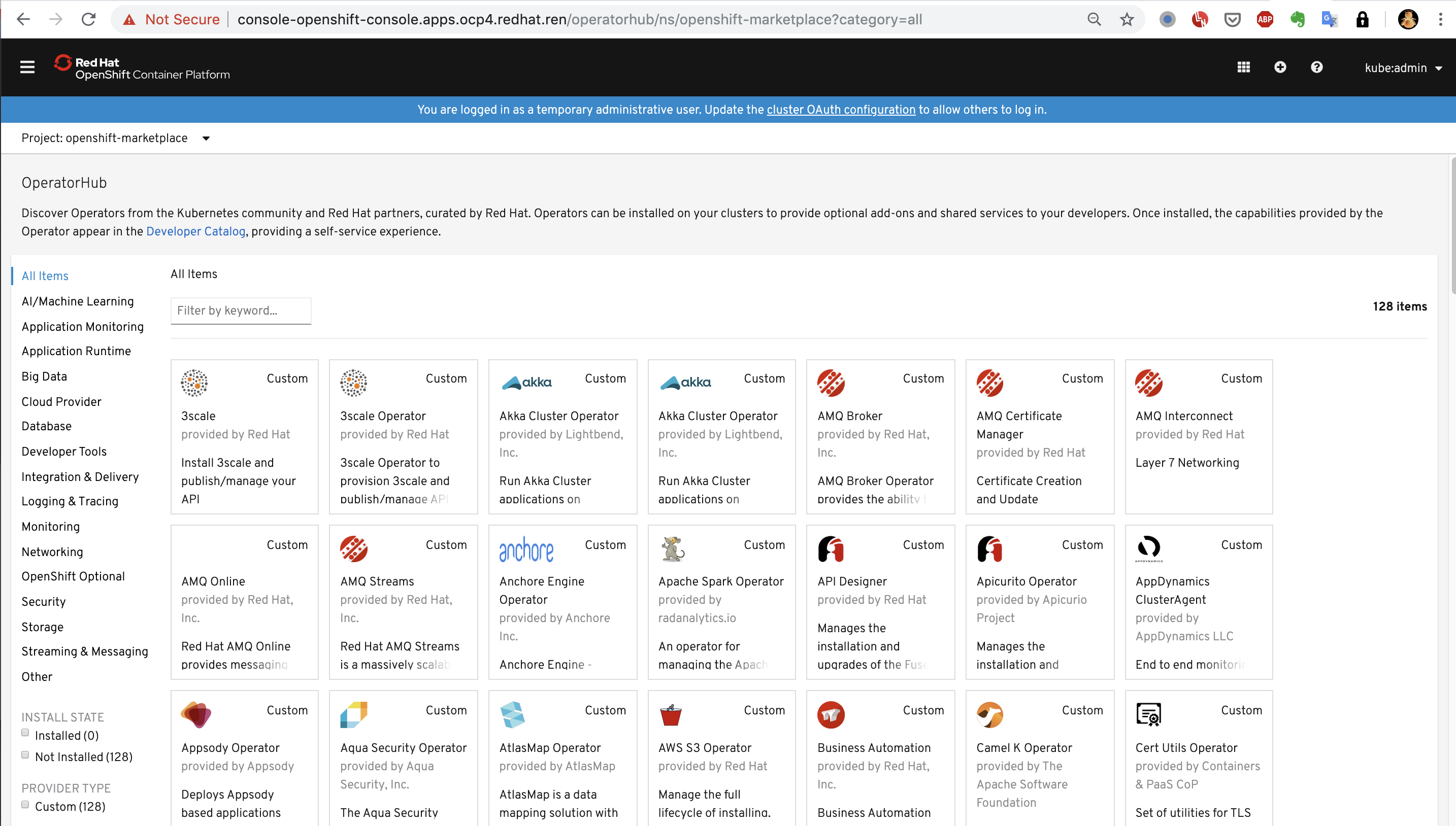
Task: Open the application launcher grid icon
Action: click(1243, 67)
